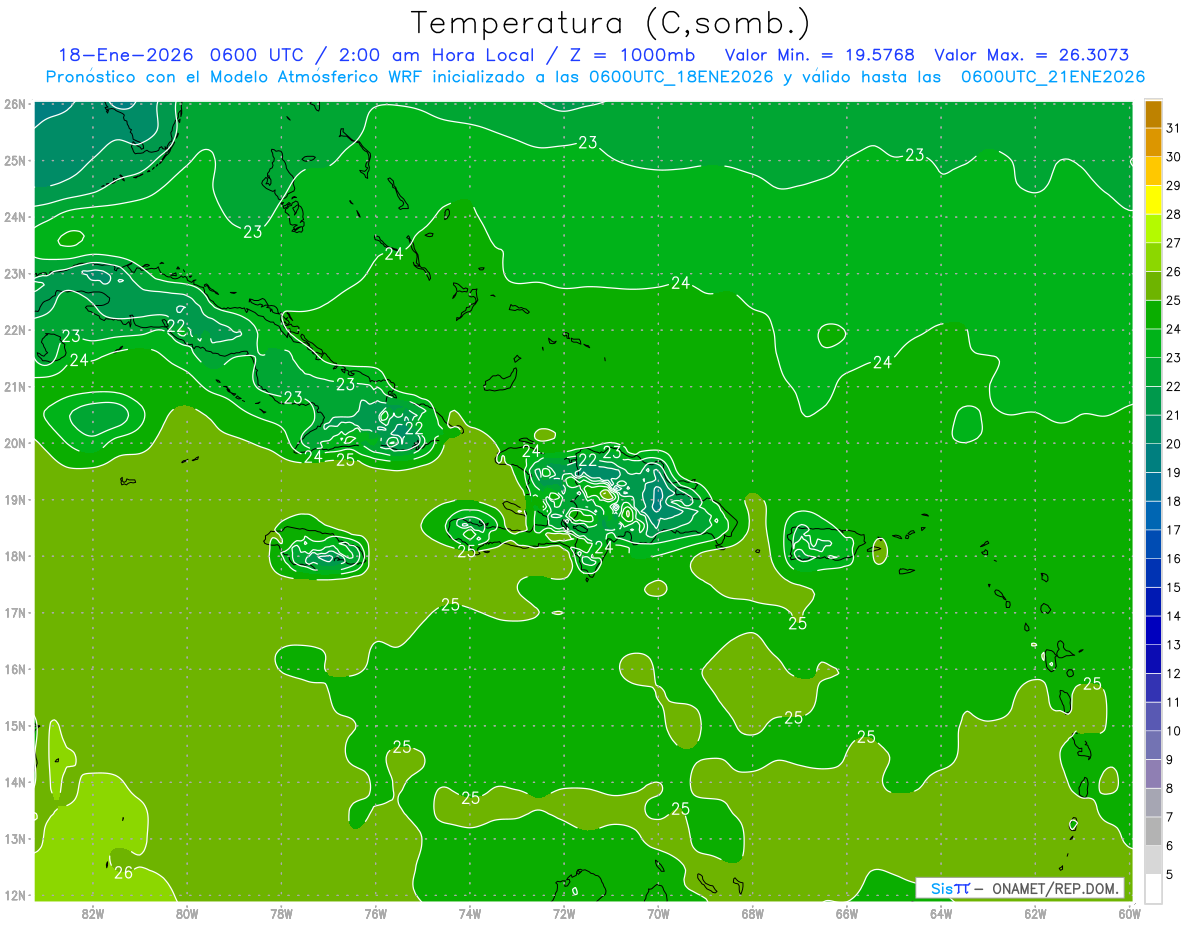This screenshot has width=1200, height=927.
Task: Click the '64W' longitude axis label
Action: (941, 913)
